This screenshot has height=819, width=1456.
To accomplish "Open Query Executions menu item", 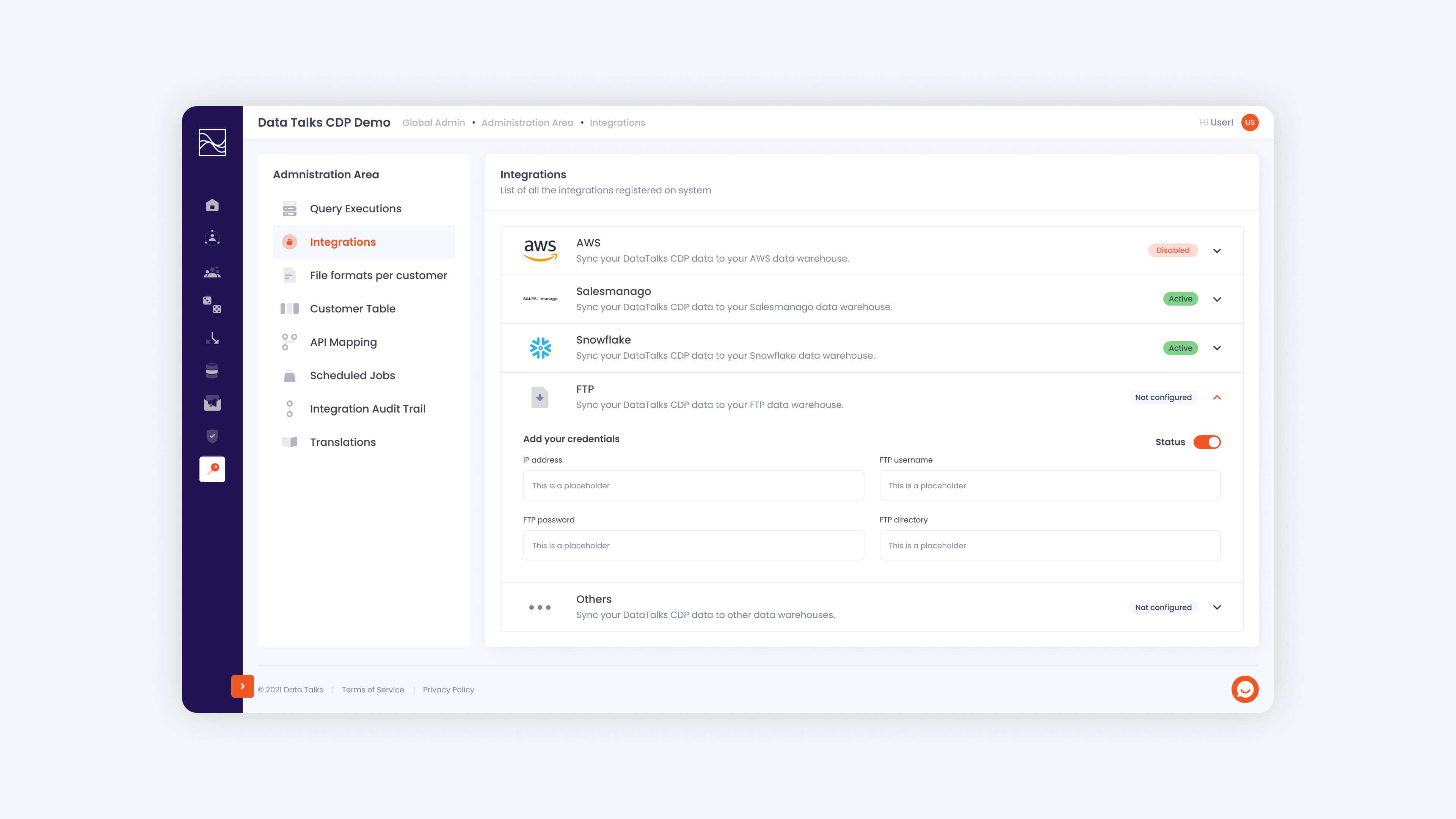I will coord(355,209).
